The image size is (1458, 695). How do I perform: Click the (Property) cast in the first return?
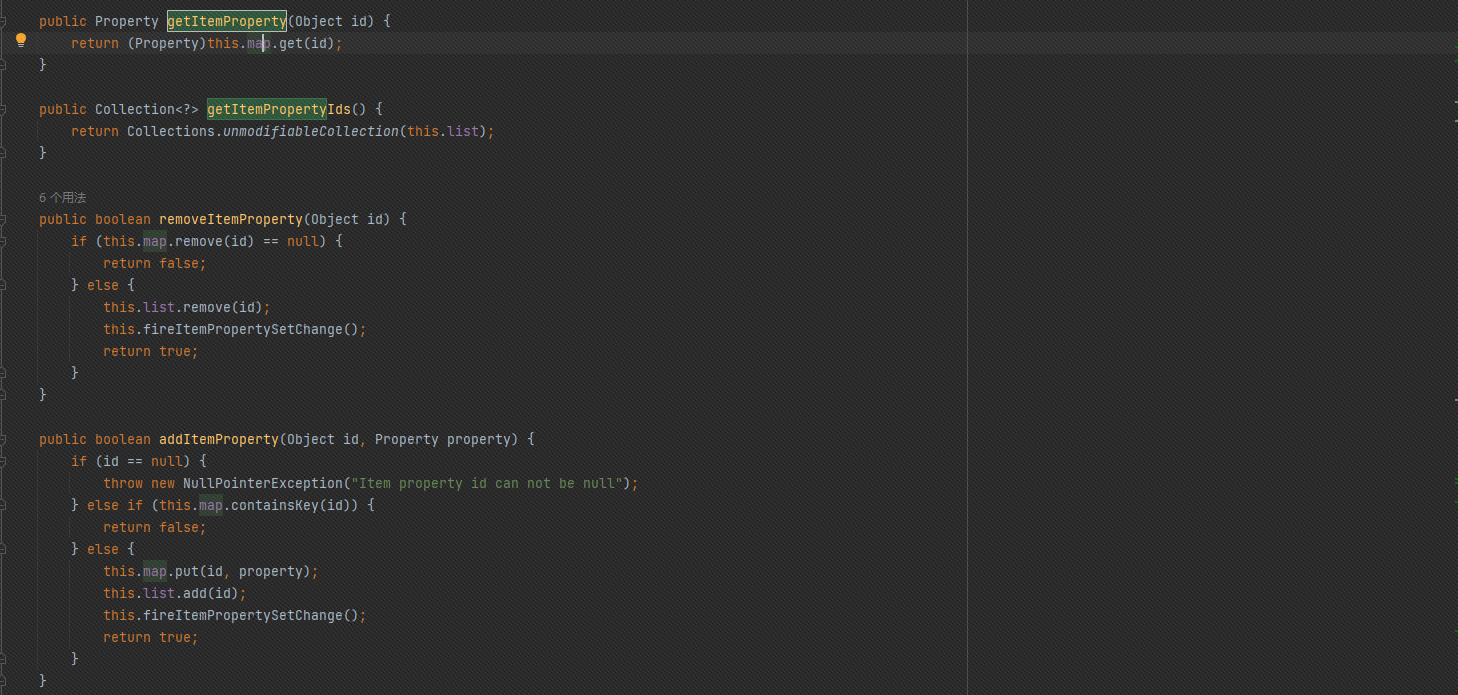[x=167, y=43]
